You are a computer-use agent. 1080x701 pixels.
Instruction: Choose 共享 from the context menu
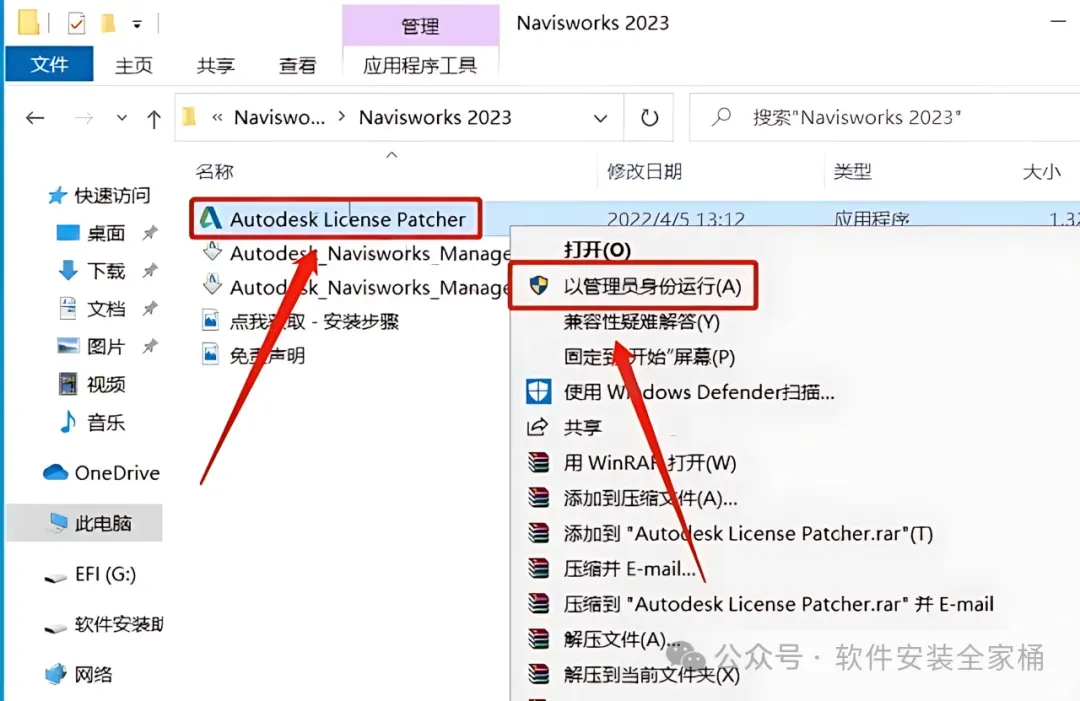[582, 428]
